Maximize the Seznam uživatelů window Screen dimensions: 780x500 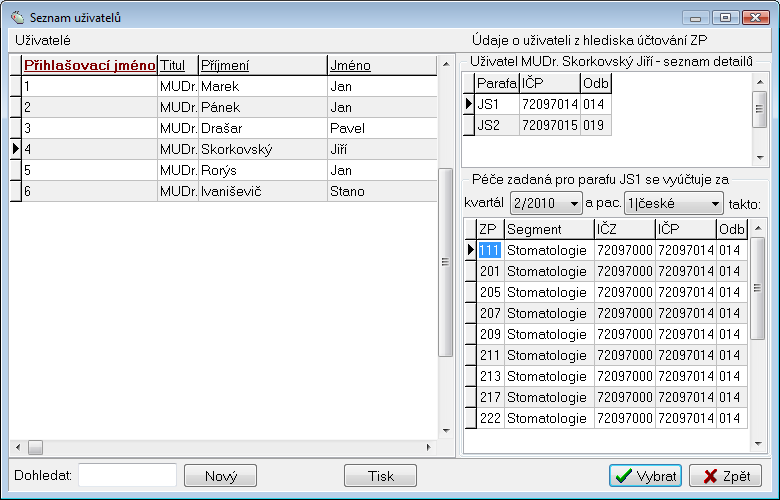pyautogui.click(x=724, y=17)
